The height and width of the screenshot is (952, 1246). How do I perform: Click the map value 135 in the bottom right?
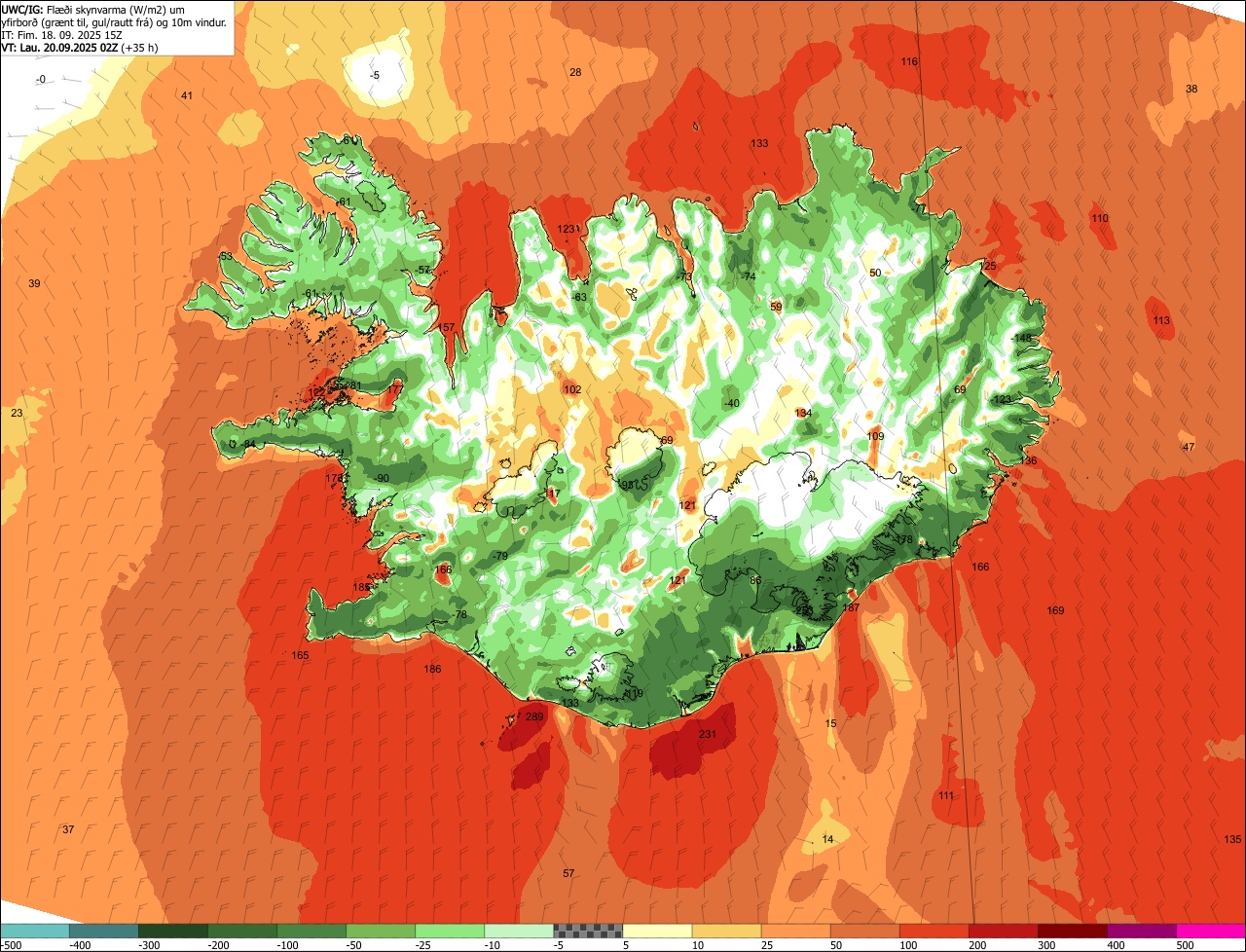point(1232,839)
